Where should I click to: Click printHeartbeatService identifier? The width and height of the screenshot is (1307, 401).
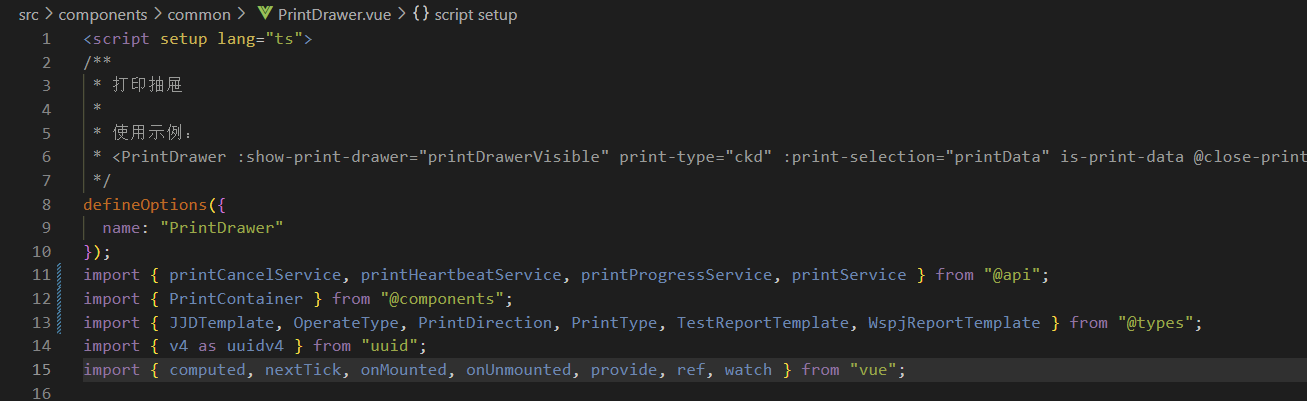[461, 275]
